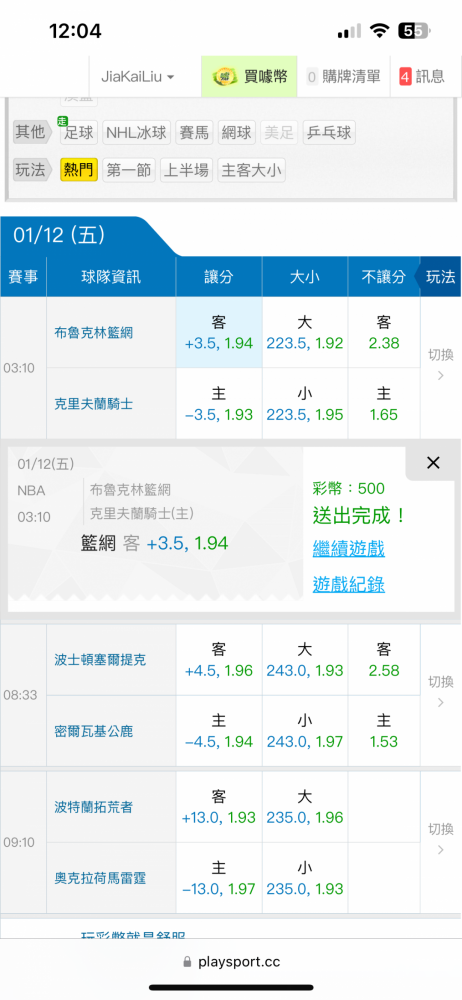
Task: Switch view for Celtics vs Bucks game
Action: coord(440,692)
